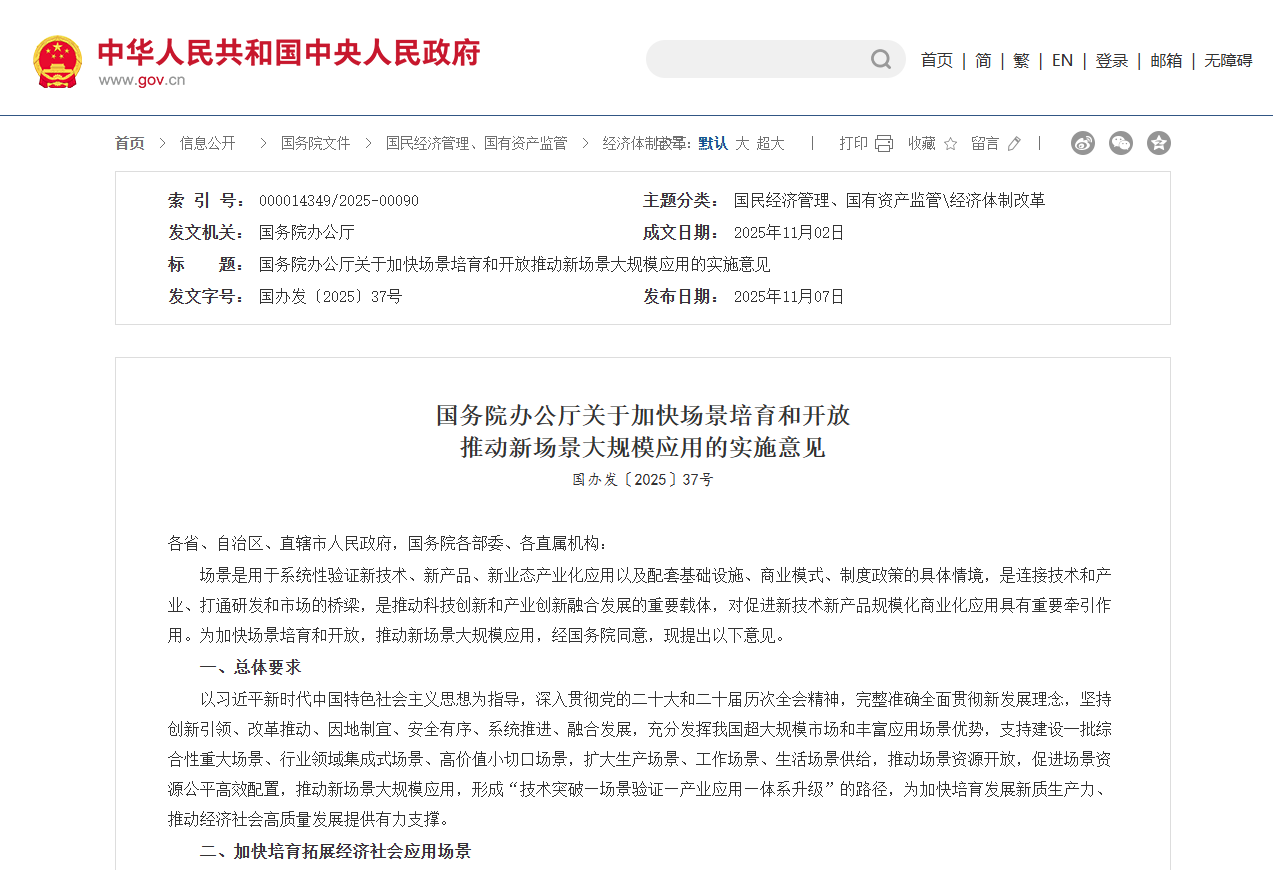Click the printer icon

click(x=883, y=144)
